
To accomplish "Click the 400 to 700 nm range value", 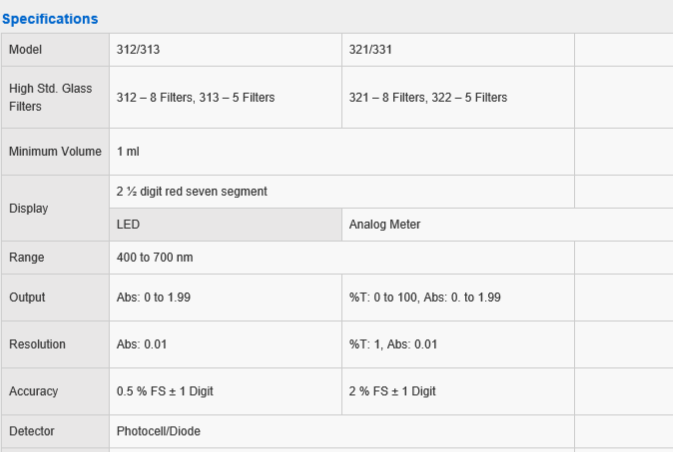I will pos(155,258).
